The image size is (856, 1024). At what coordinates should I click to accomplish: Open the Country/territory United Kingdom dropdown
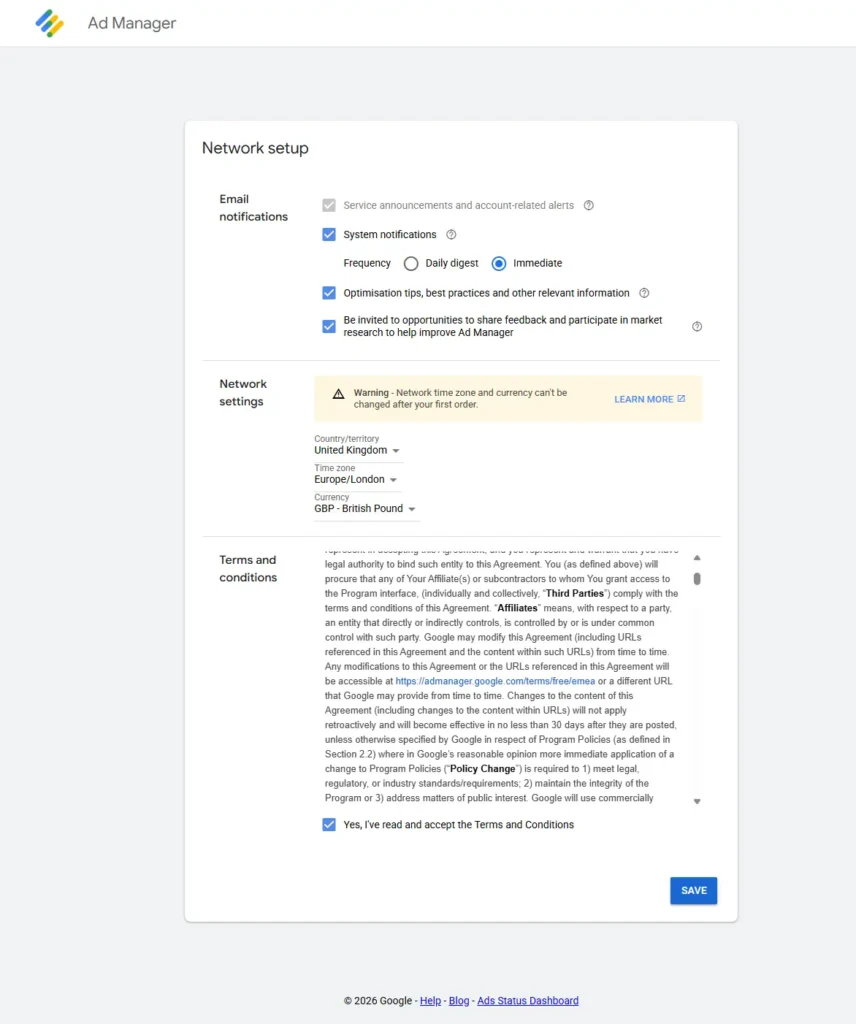357,451
